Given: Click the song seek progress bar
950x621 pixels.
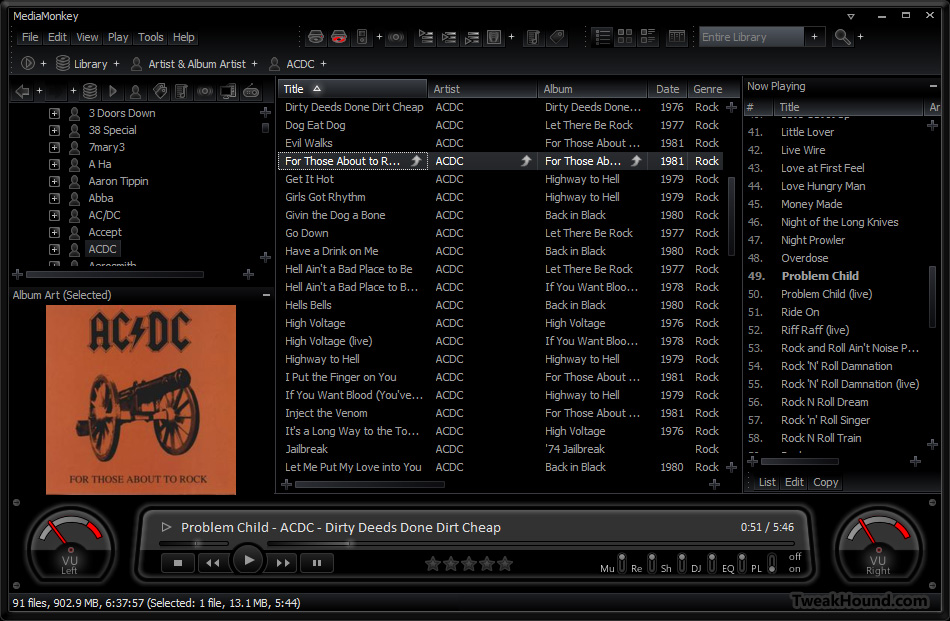Looking at the screenshot, I should [530, 543].
